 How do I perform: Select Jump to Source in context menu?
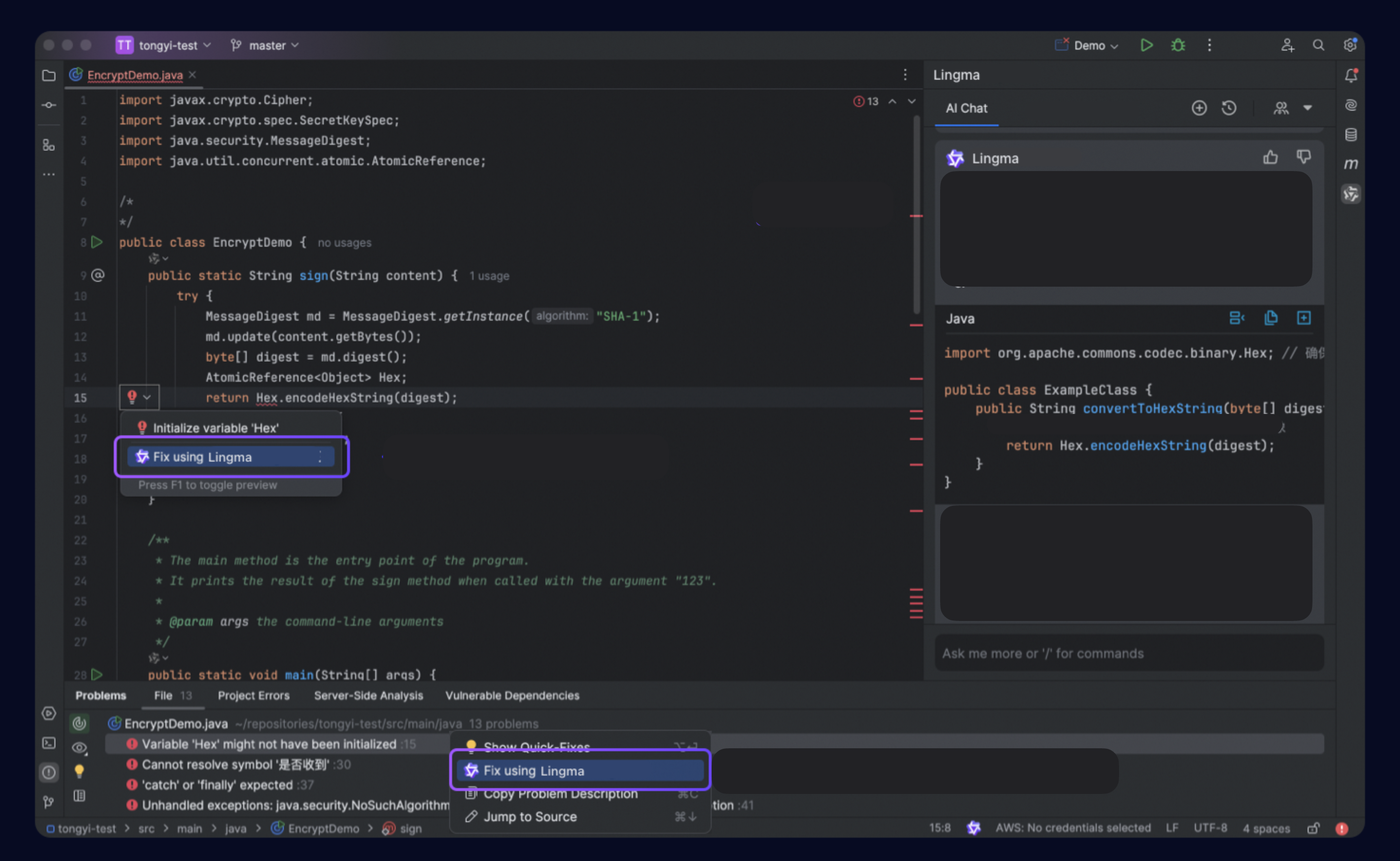click(530, 817)
